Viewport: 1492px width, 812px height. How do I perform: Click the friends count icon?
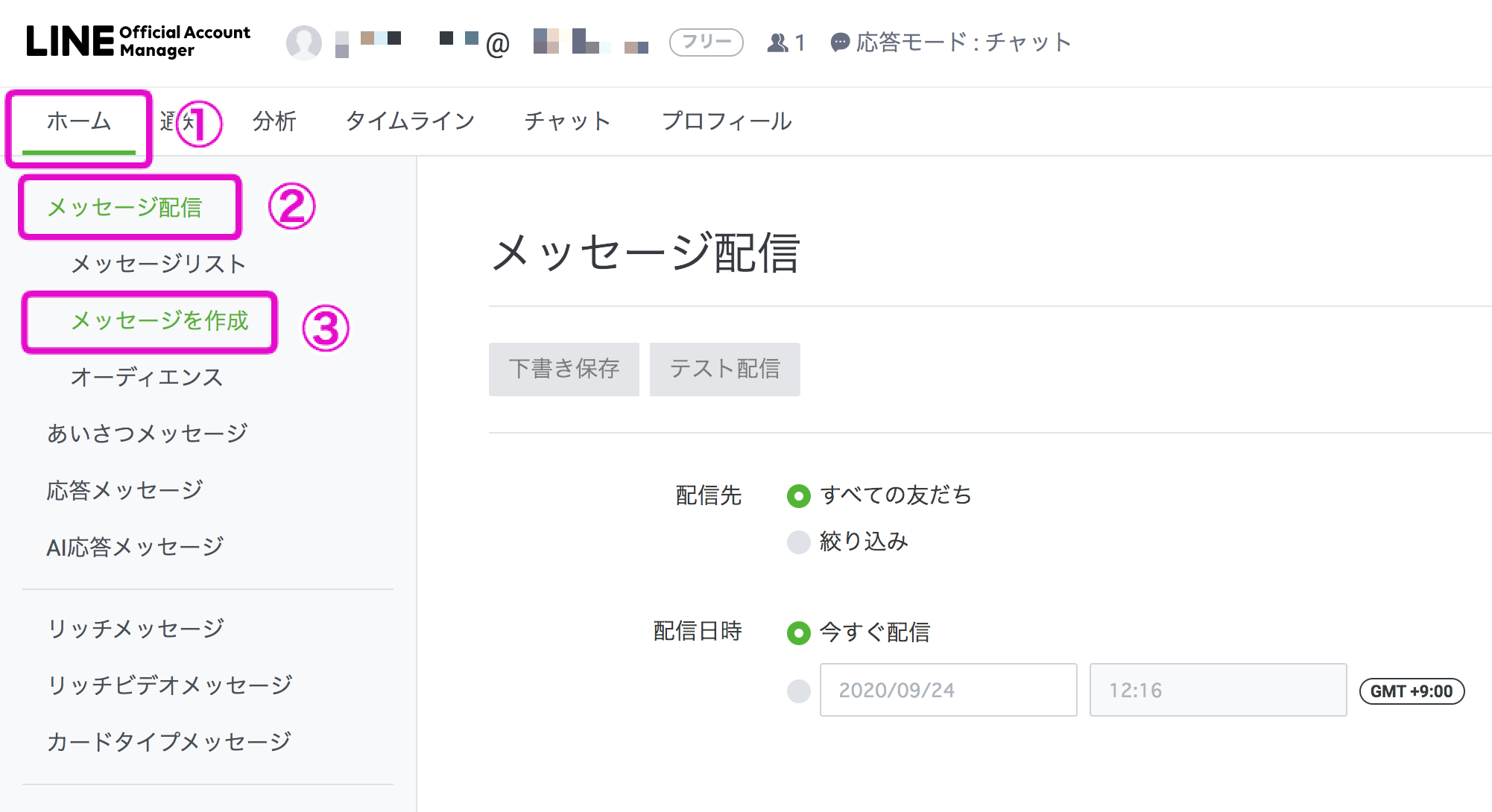(x=777, y=42)
